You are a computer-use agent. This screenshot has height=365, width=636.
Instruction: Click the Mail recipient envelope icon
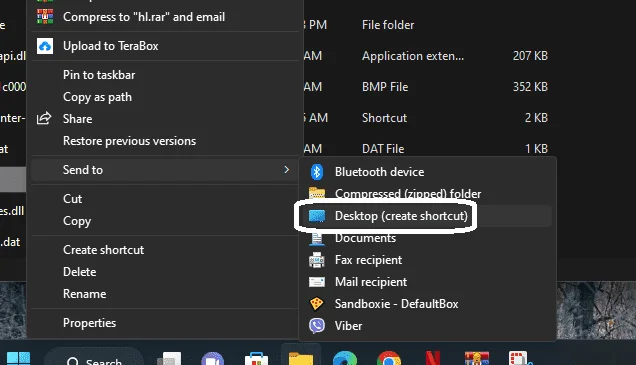(317, 282)
